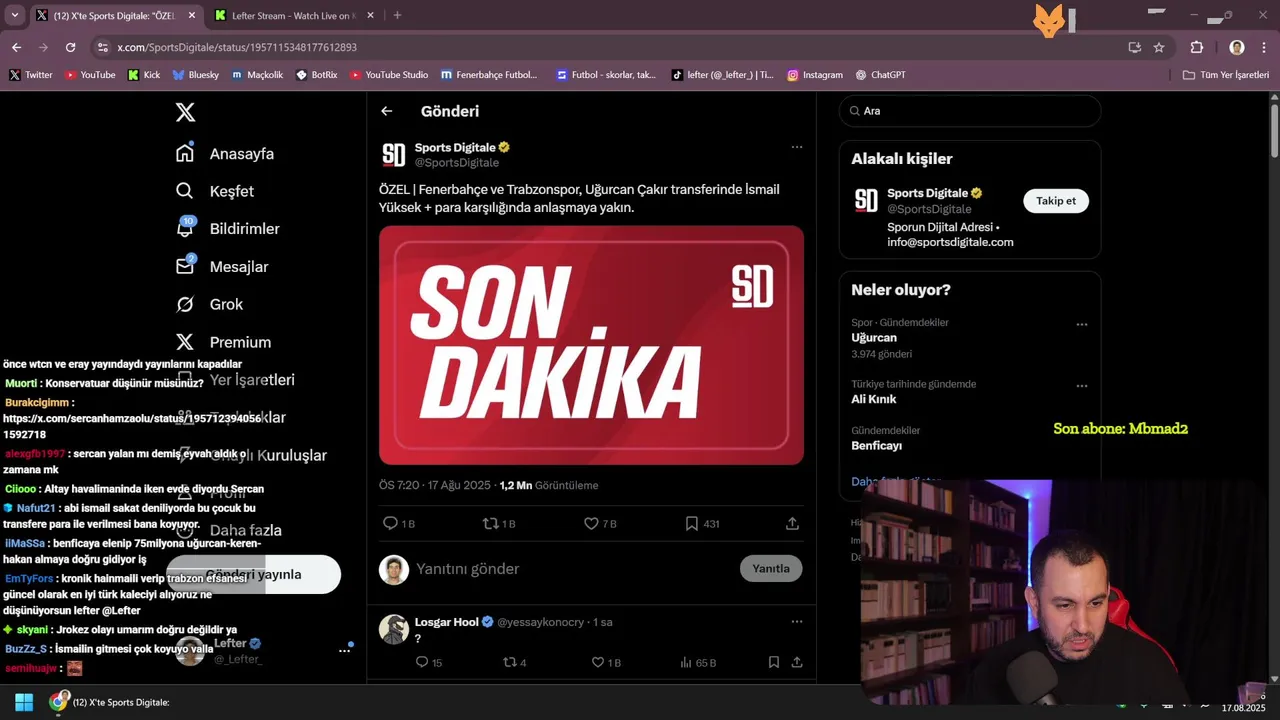Screen dimensions: 1280x720
Task: Open Bluesky bookmark
Action: (x=196, y=75)
